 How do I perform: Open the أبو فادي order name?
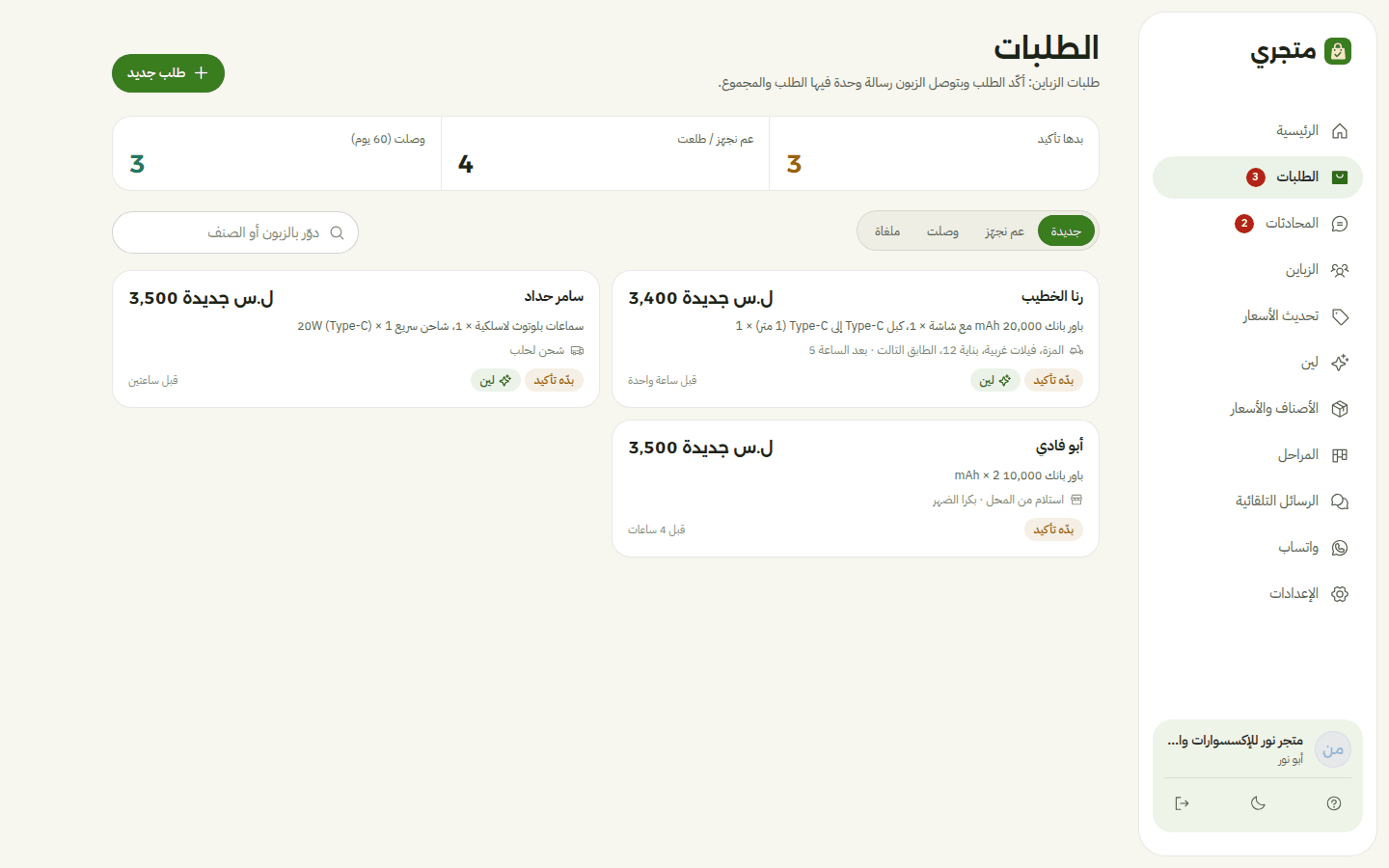pyautogui.click(x=1060, y=447)
